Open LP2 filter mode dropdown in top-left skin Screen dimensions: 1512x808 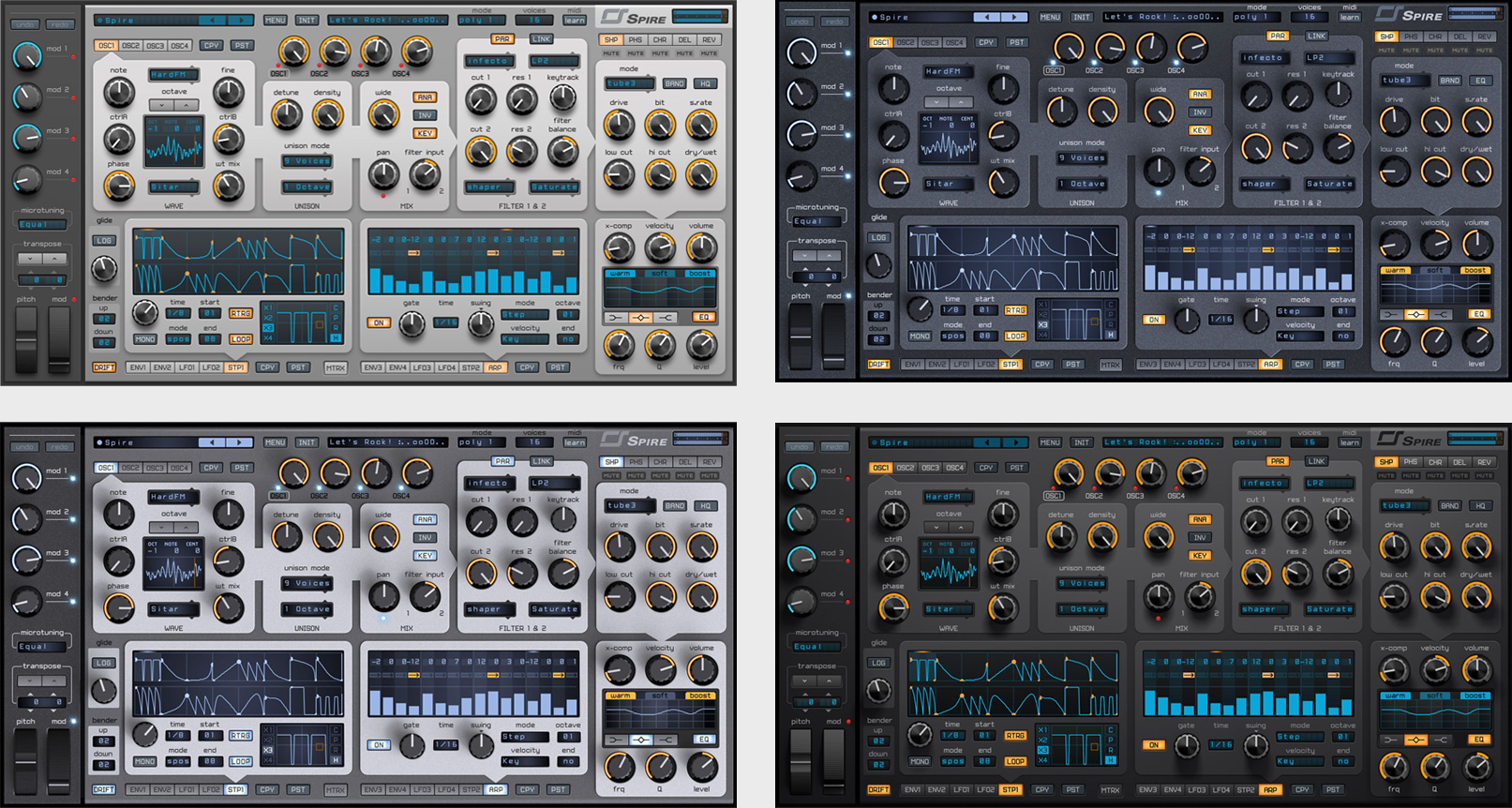(x=554, y=61)
